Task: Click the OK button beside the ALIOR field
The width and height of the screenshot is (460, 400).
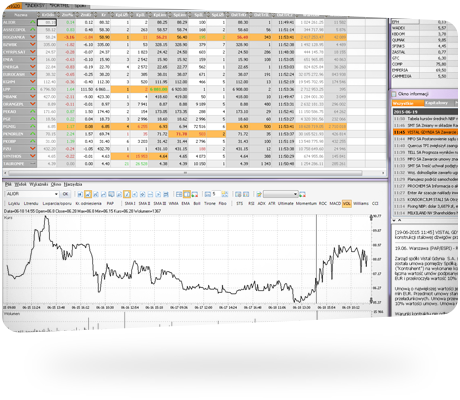Action: (65, 194)
